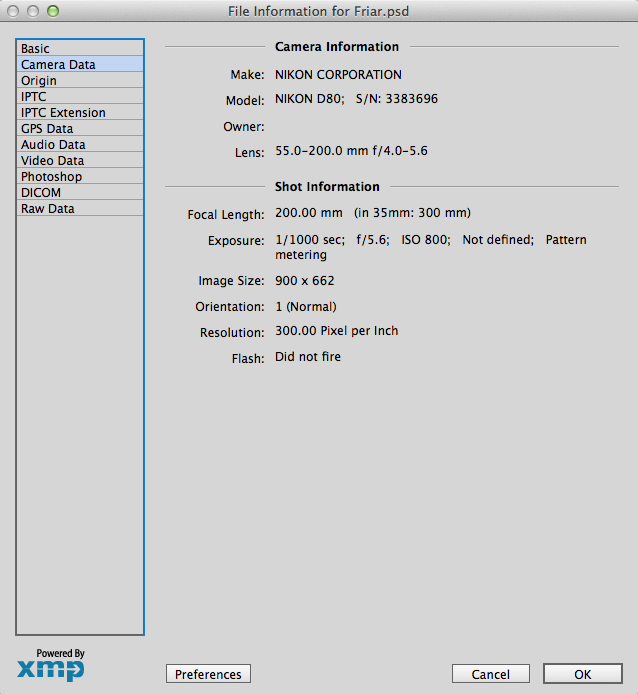Click the Shot Information section heading

(x=327, y=186)
